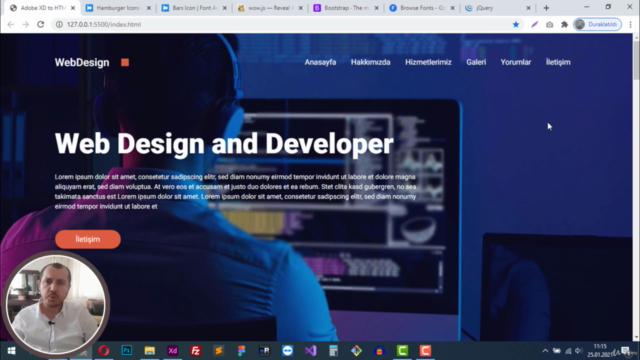Image resolution: width=640 pixels, height=360 pixels.
Task: Open Calculator from the taskbar
Action: tap(333, 351)
